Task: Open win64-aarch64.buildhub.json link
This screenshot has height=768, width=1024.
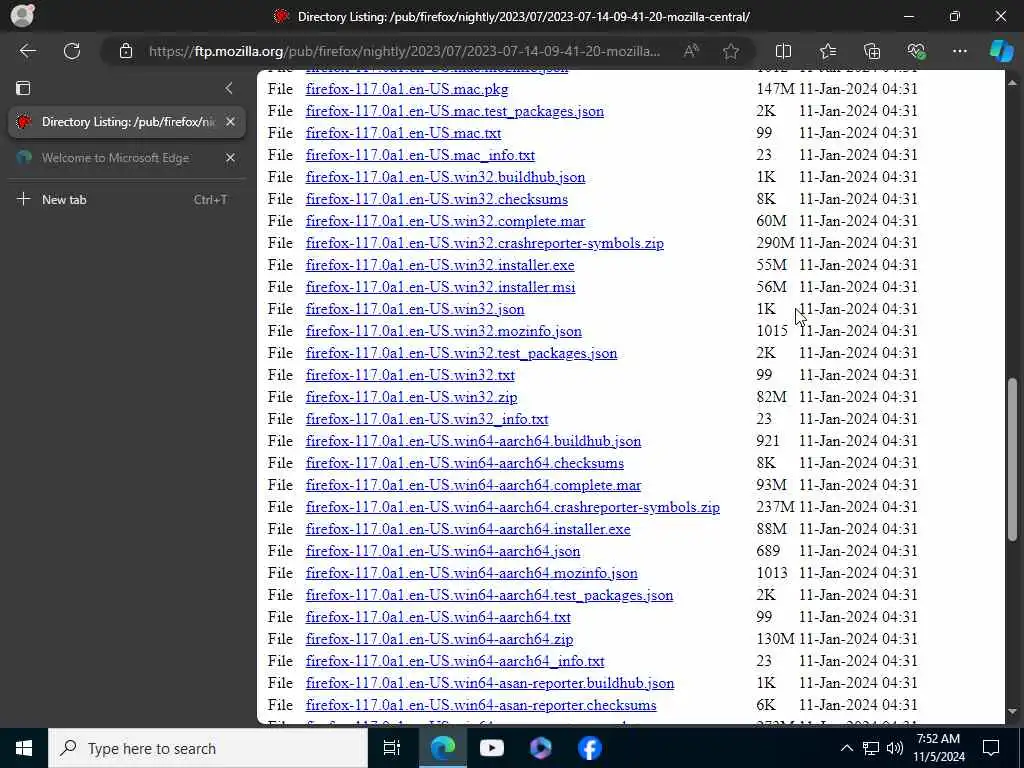Action: pyautogui.click(x=473, y=441)
